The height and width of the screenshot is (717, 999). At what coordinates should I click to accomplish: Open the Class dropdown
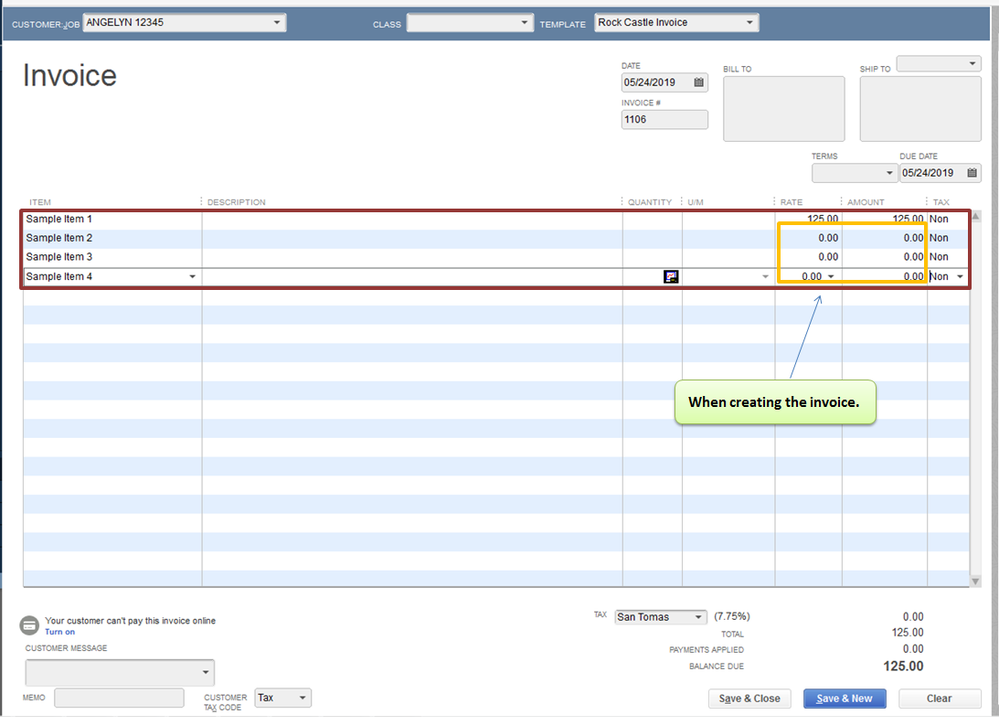524,22
